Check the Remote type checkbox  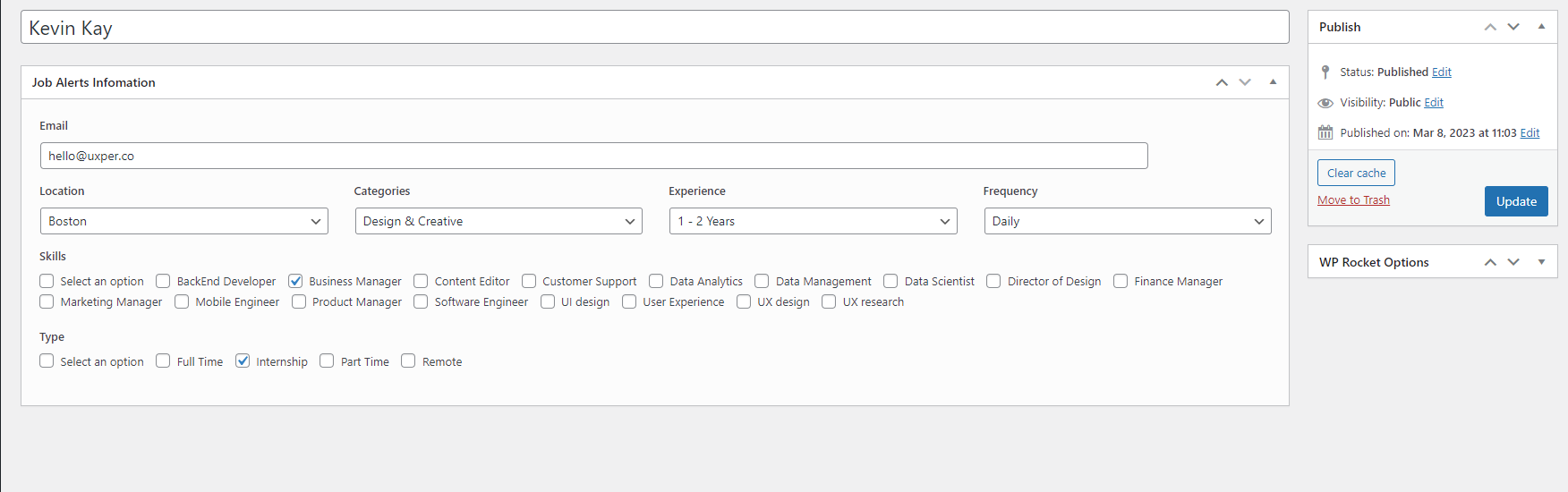pos(408,361)
